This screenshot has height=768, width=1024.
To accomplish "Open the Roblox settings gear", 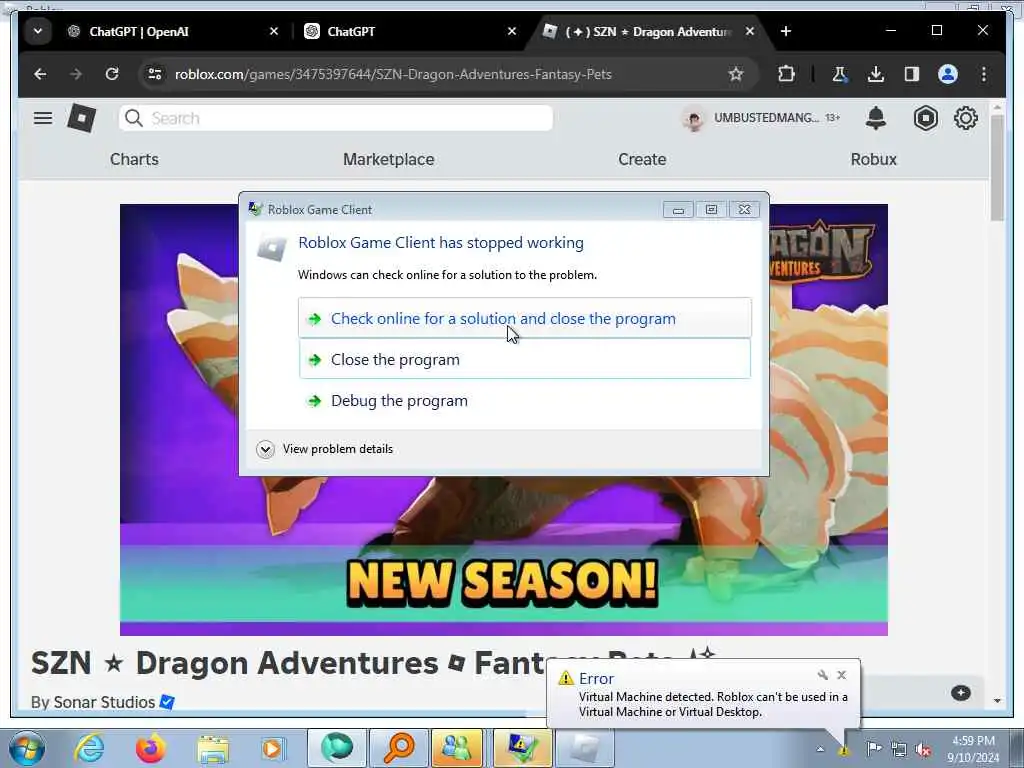I will coord(965,118).
